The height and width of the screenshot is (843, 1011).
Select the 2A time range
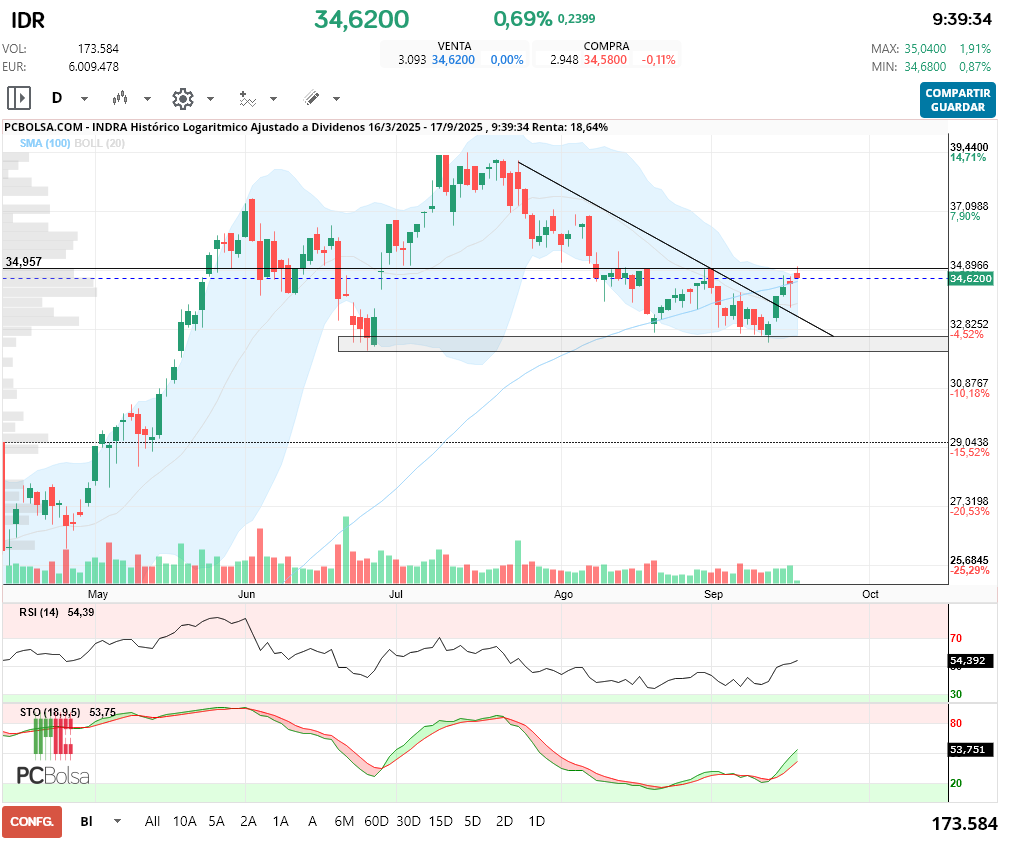[248, 821]
